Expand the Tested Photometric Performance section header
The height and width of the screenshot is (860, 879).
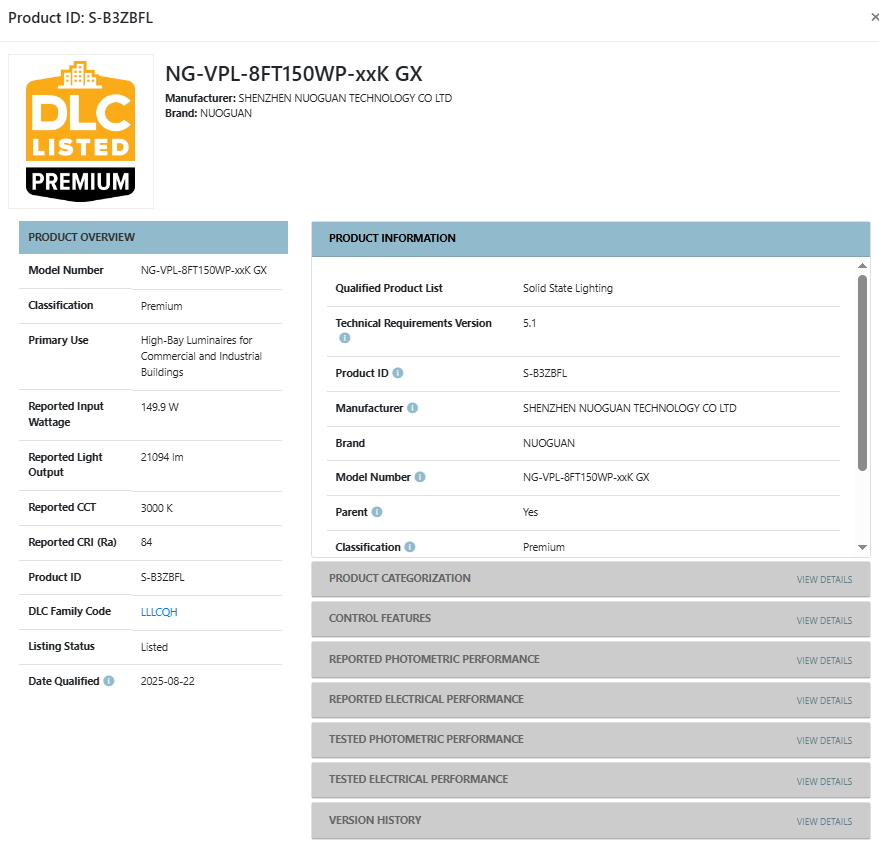tap(590, 740)
